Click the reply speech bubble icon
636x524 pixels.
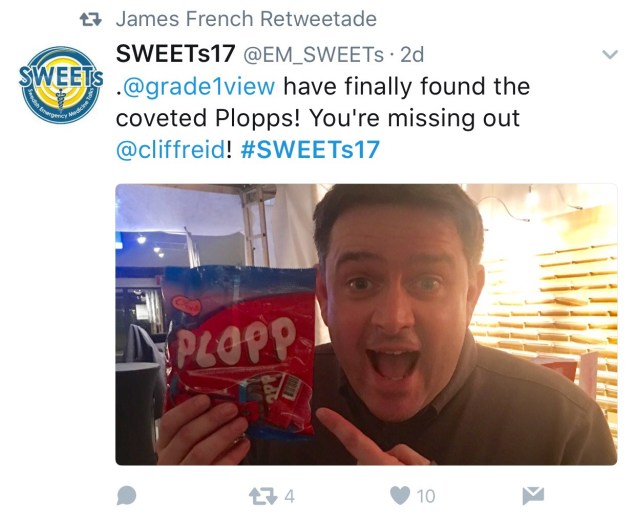point(126,495)
